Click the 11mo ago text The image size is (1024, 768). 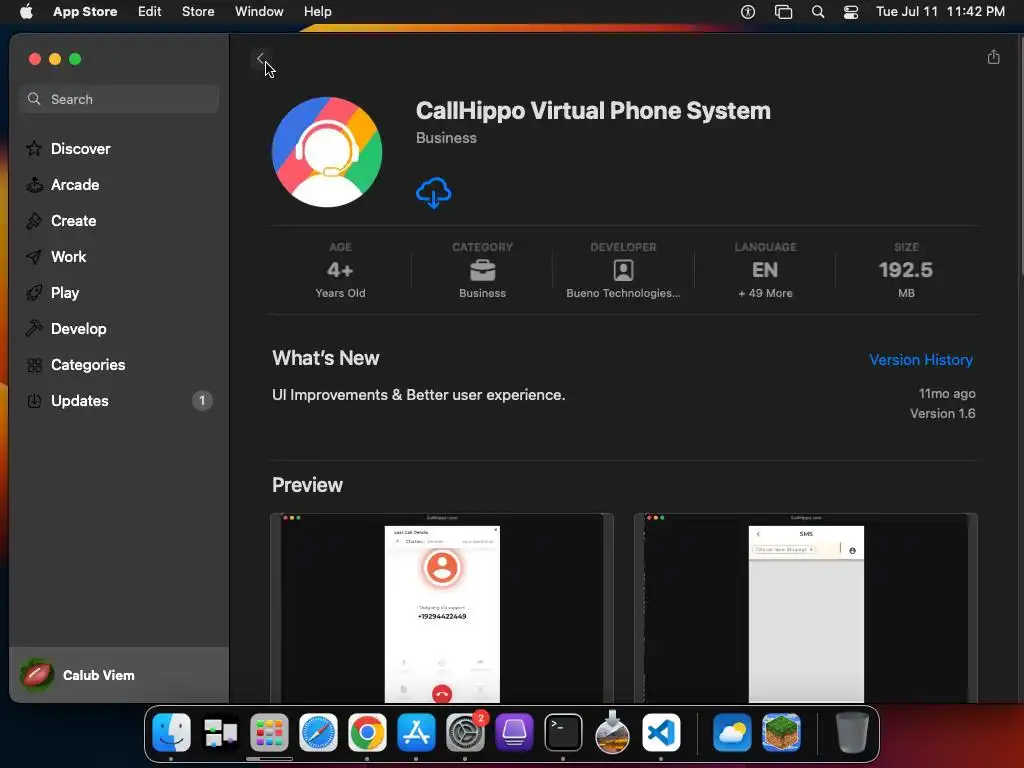(947, 393)
